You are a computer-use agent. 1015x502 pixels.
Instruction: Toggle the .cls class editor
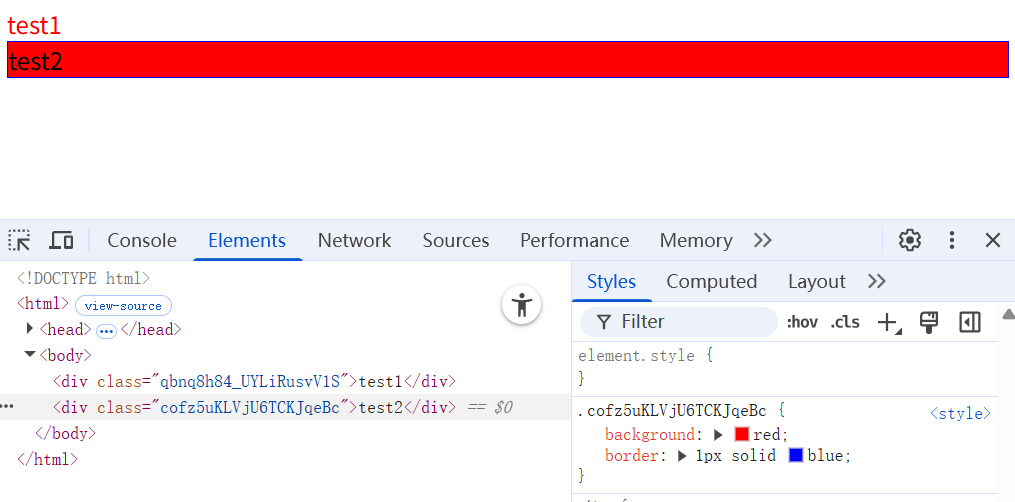845,322
